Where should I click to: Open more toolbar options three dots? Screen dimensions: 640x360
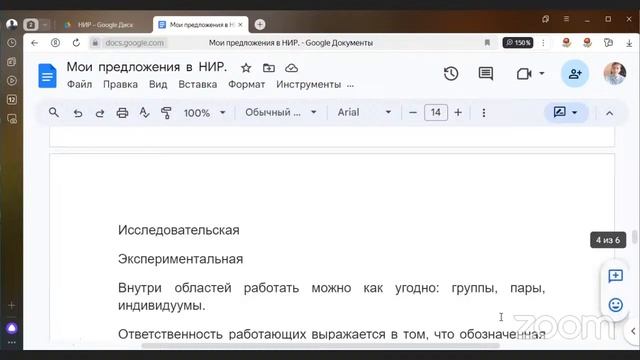[x=484, y=113]
